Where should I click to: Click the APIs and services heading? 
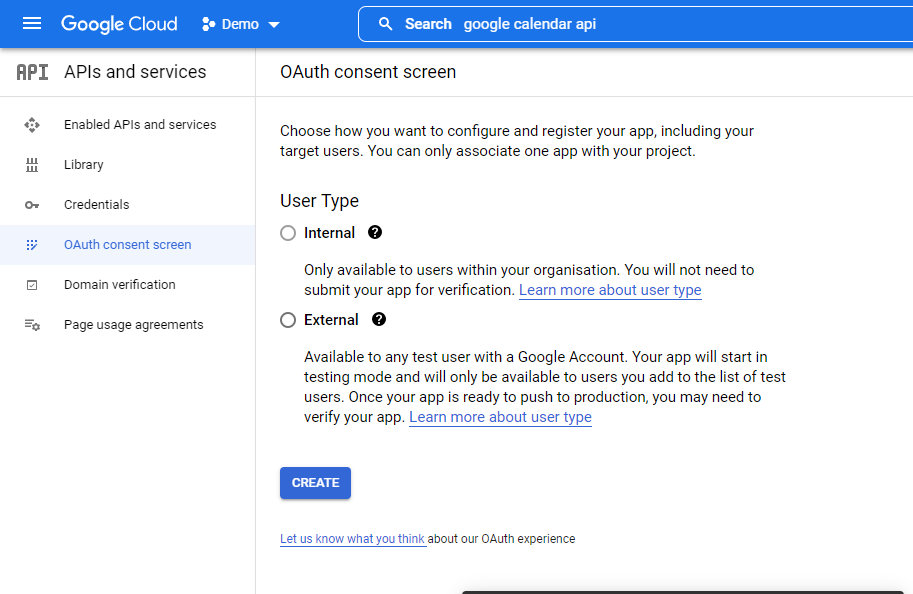click(x=135, y=72)
